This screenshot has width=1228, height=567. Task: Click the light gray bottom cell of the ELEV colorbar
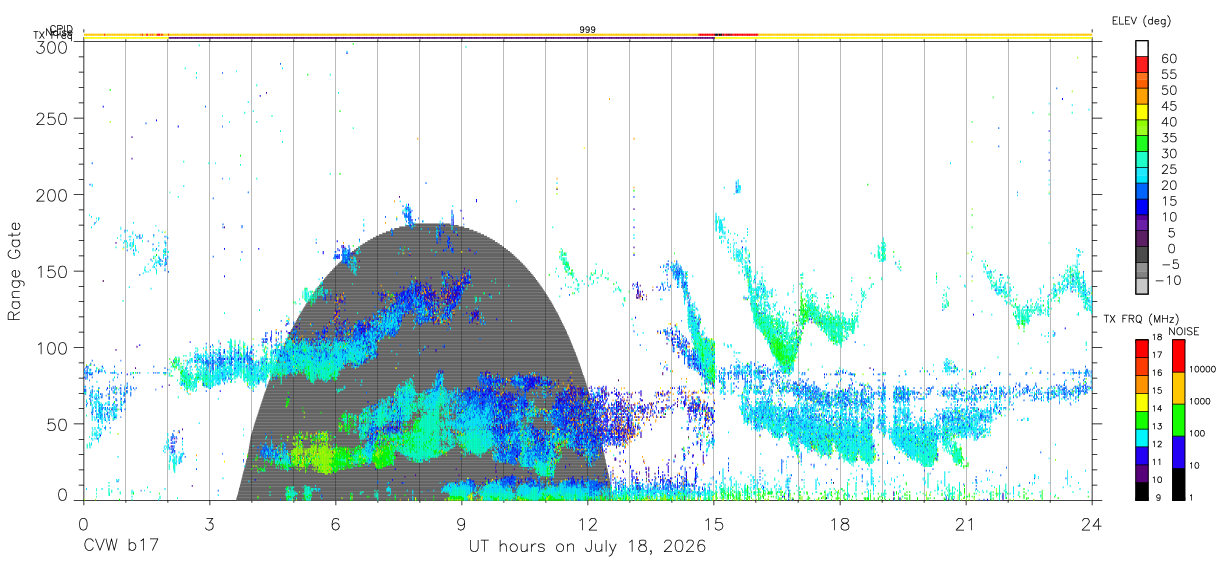point(1142,288)
